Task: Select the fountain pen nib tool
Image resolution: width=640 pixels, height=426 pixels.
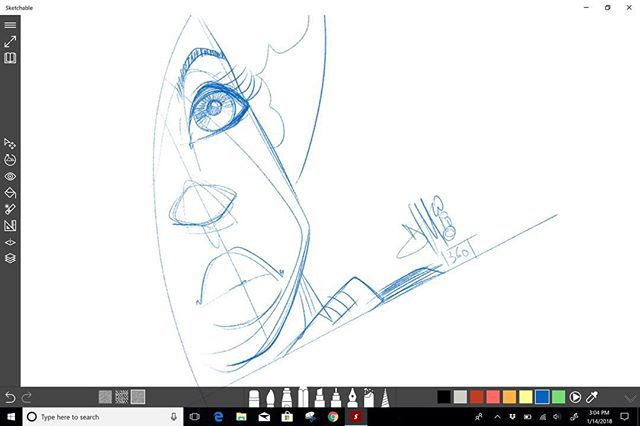Action: click(352, 398)
